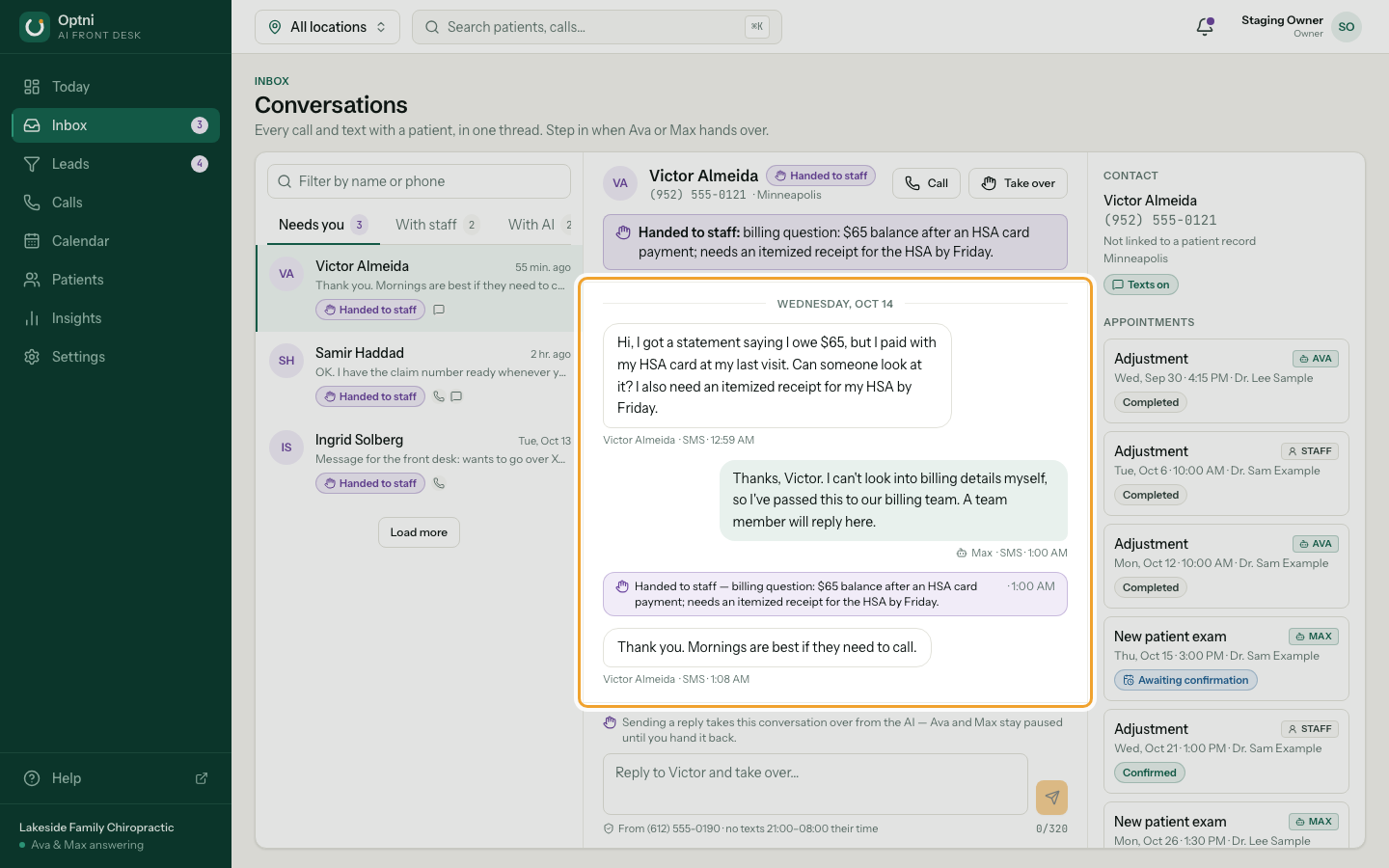The width and height of the screenshot is (1389, 868).
Task: Open Ingrid Solberg's conversation
Action: [x=420, y=462]
